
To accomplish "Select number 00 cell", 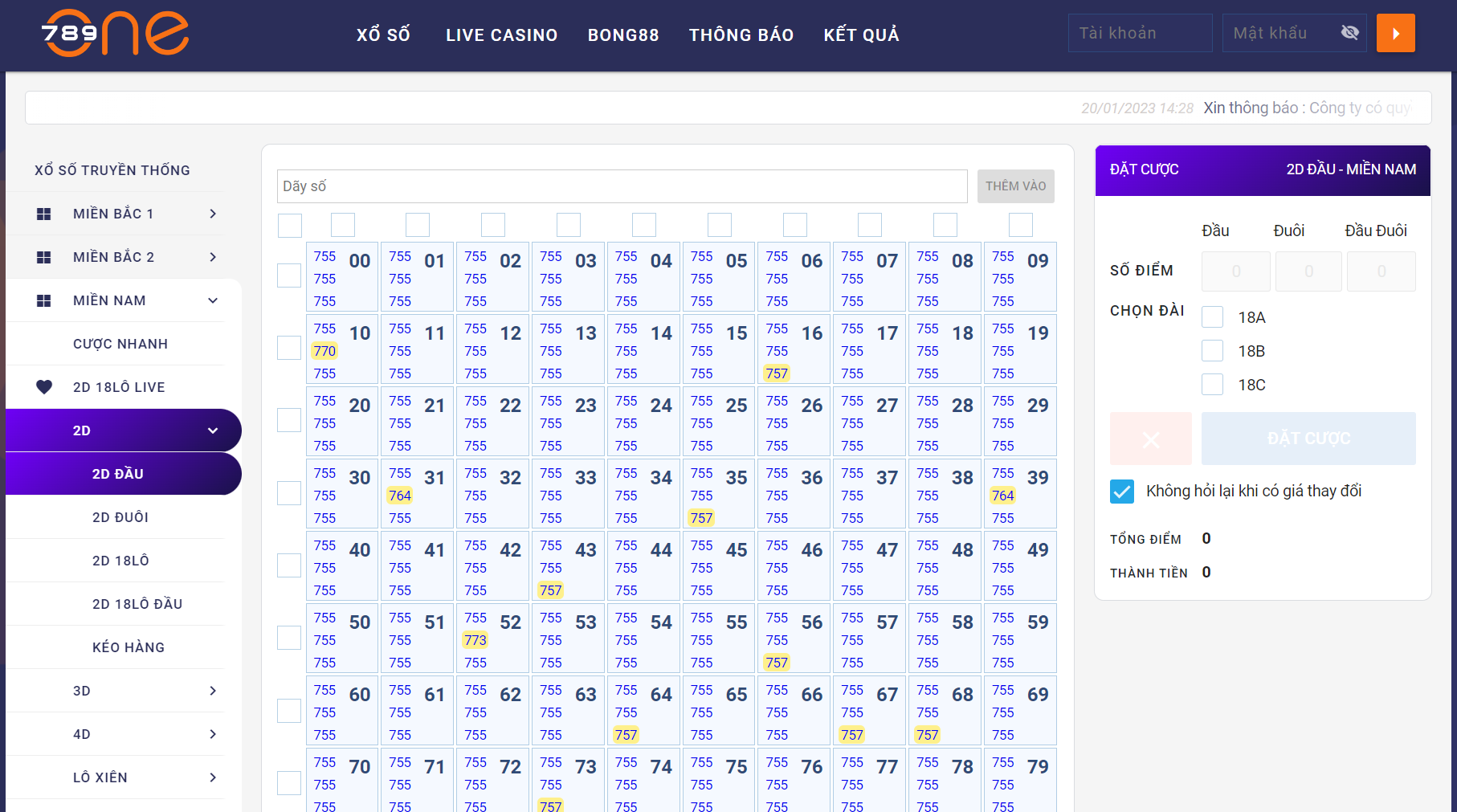I will coord(342,277).
